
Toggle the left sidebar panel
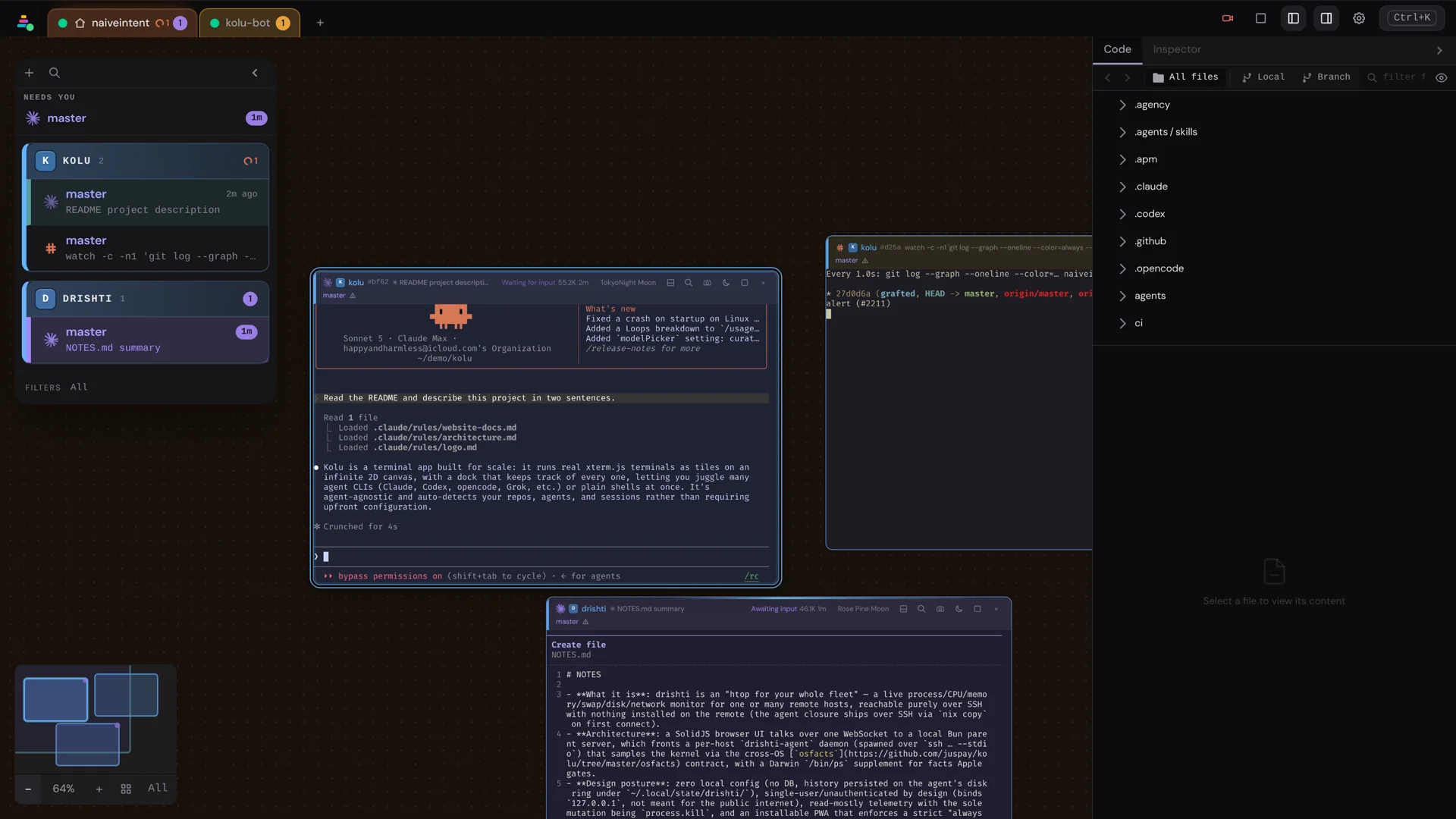point(1294,18)
